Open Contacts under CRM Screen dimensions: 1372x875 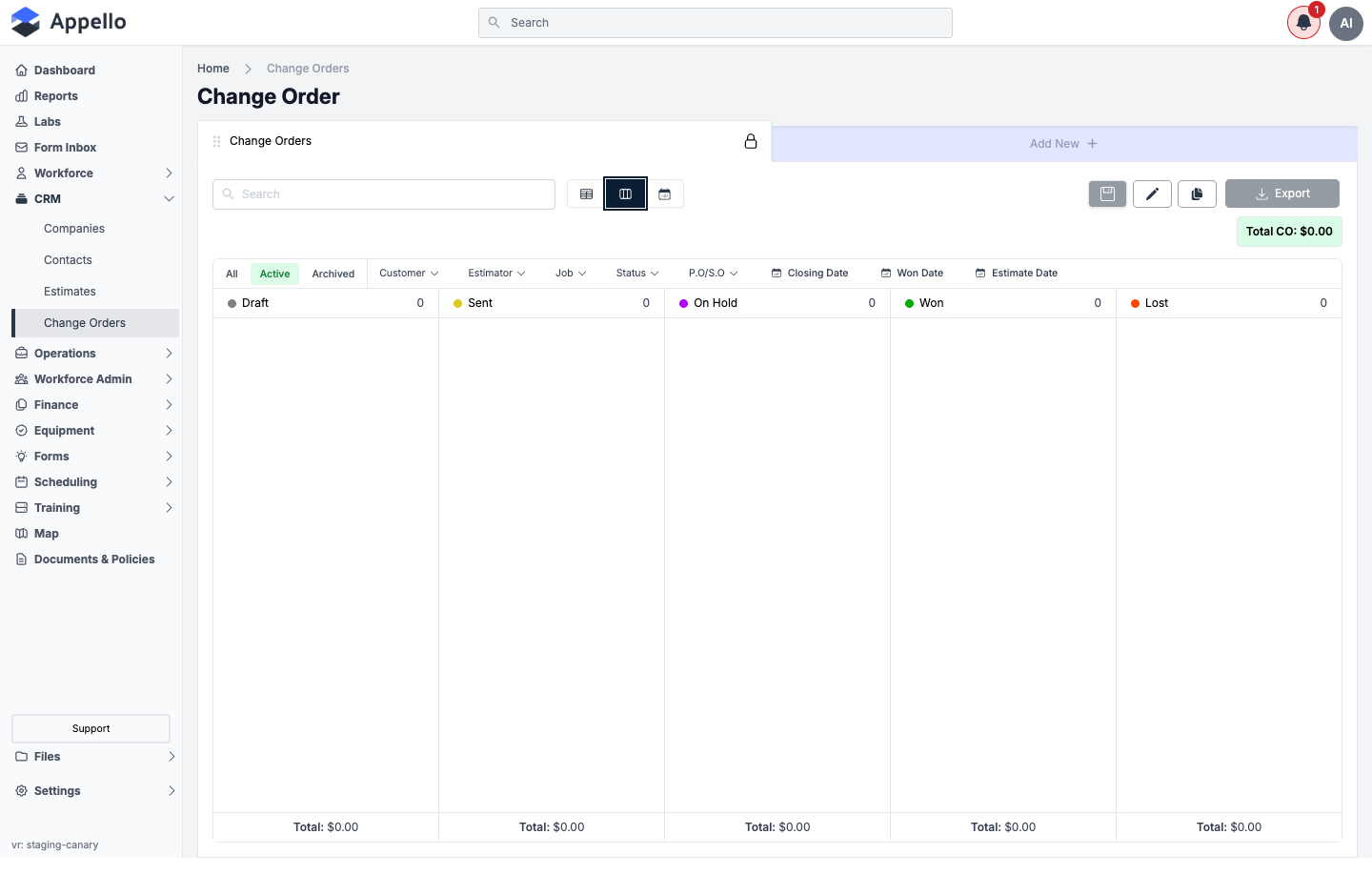(68, 260)
